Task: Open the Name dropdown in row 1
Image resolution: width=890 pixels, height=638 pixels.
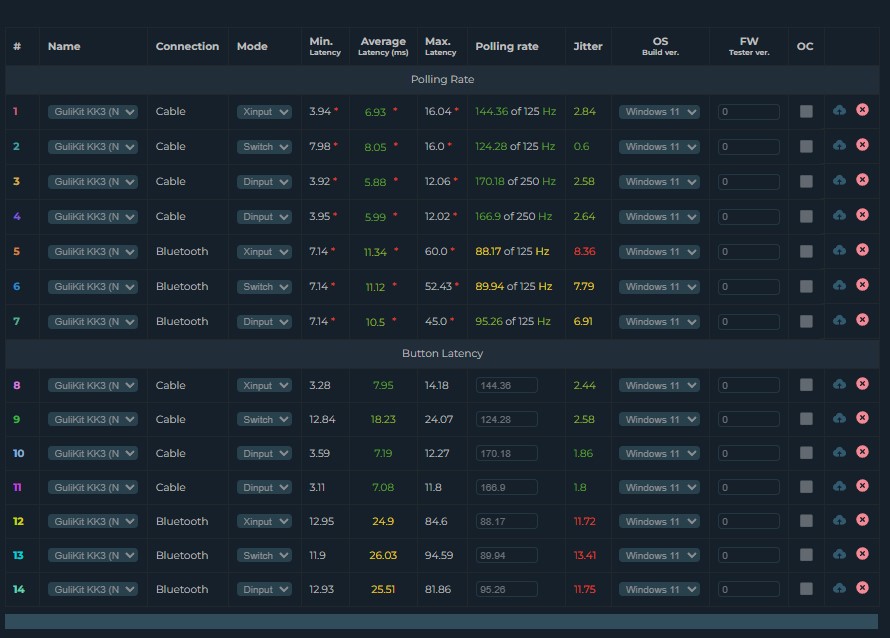Action: click(x=93, y=112)
